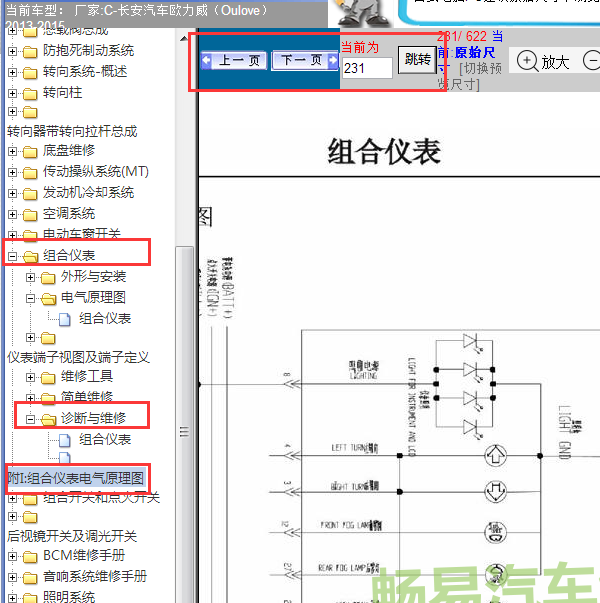Expand the 空调系统 folder

coord(12,214)
